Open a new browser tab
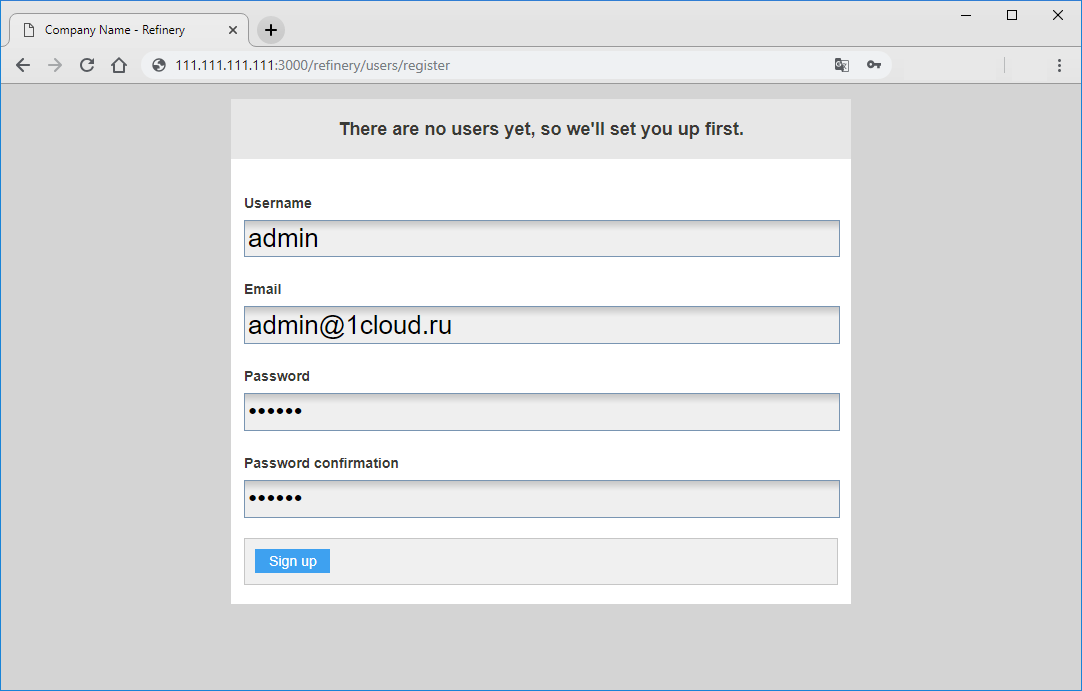 click(x=271, y=30)
